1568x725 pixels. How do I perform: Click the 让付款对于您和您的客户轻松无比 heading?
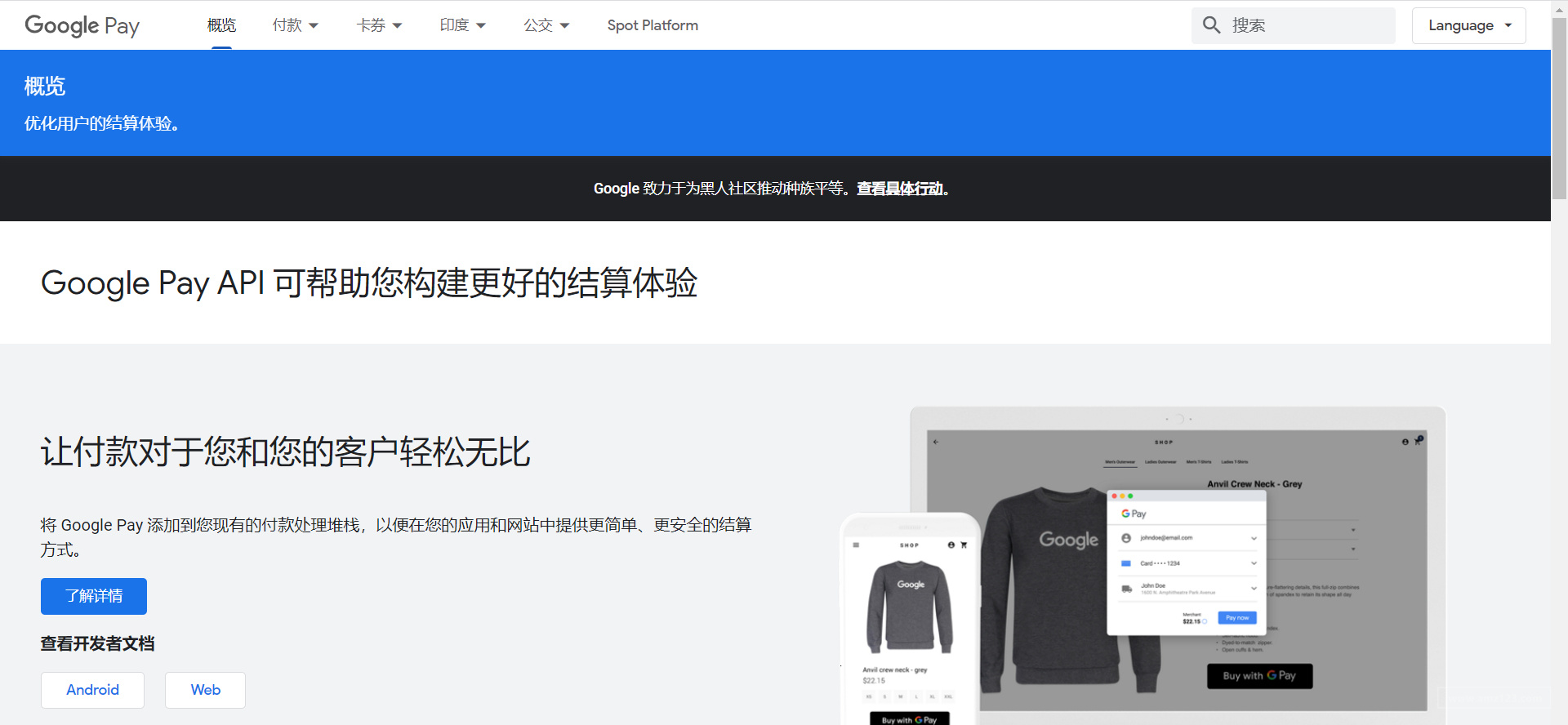pyautogui.click(x=286, y=451)
